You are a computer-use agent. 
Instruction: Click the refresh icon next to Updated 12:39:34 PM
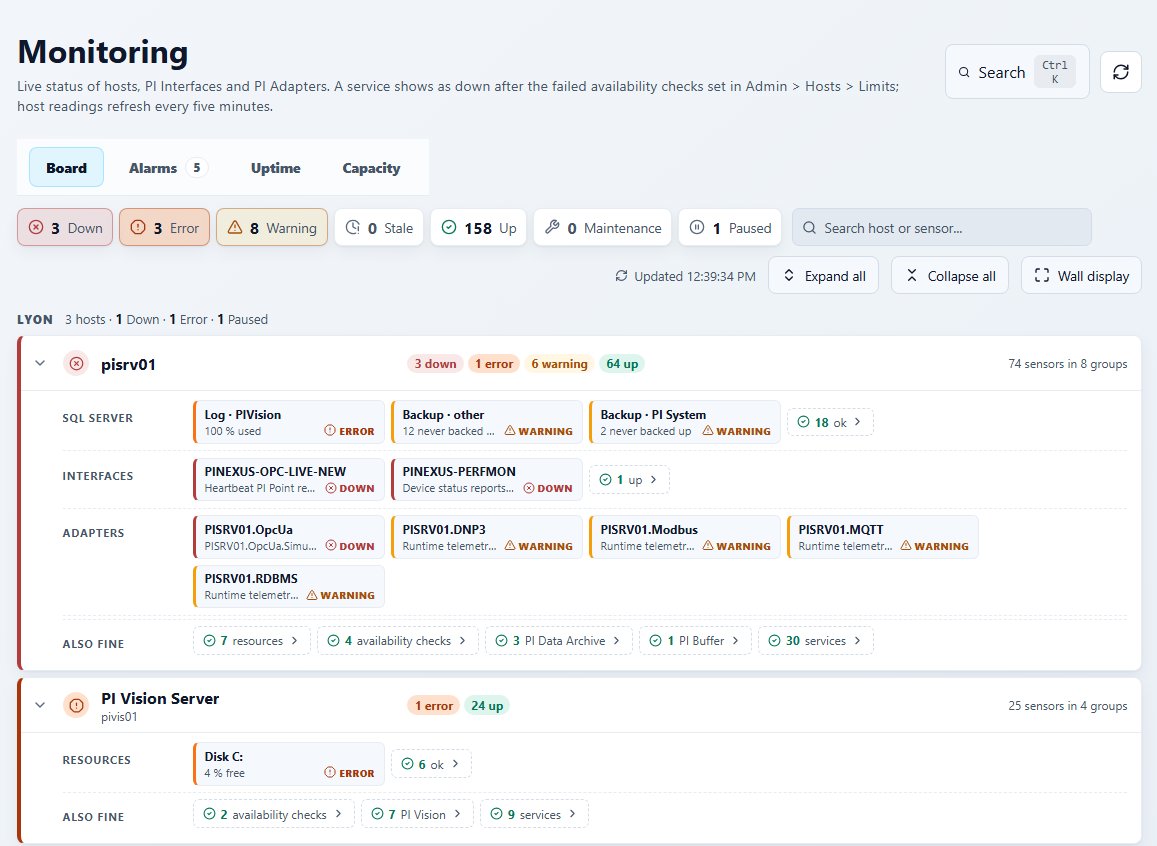pos(621,276)
